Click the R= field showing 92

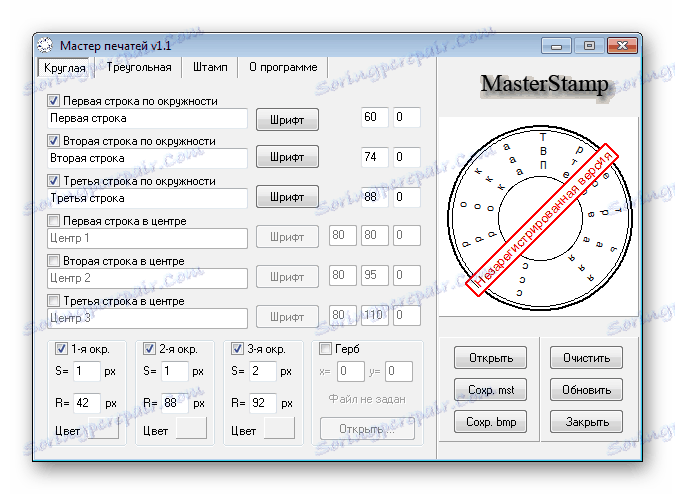tap(263, 403)
